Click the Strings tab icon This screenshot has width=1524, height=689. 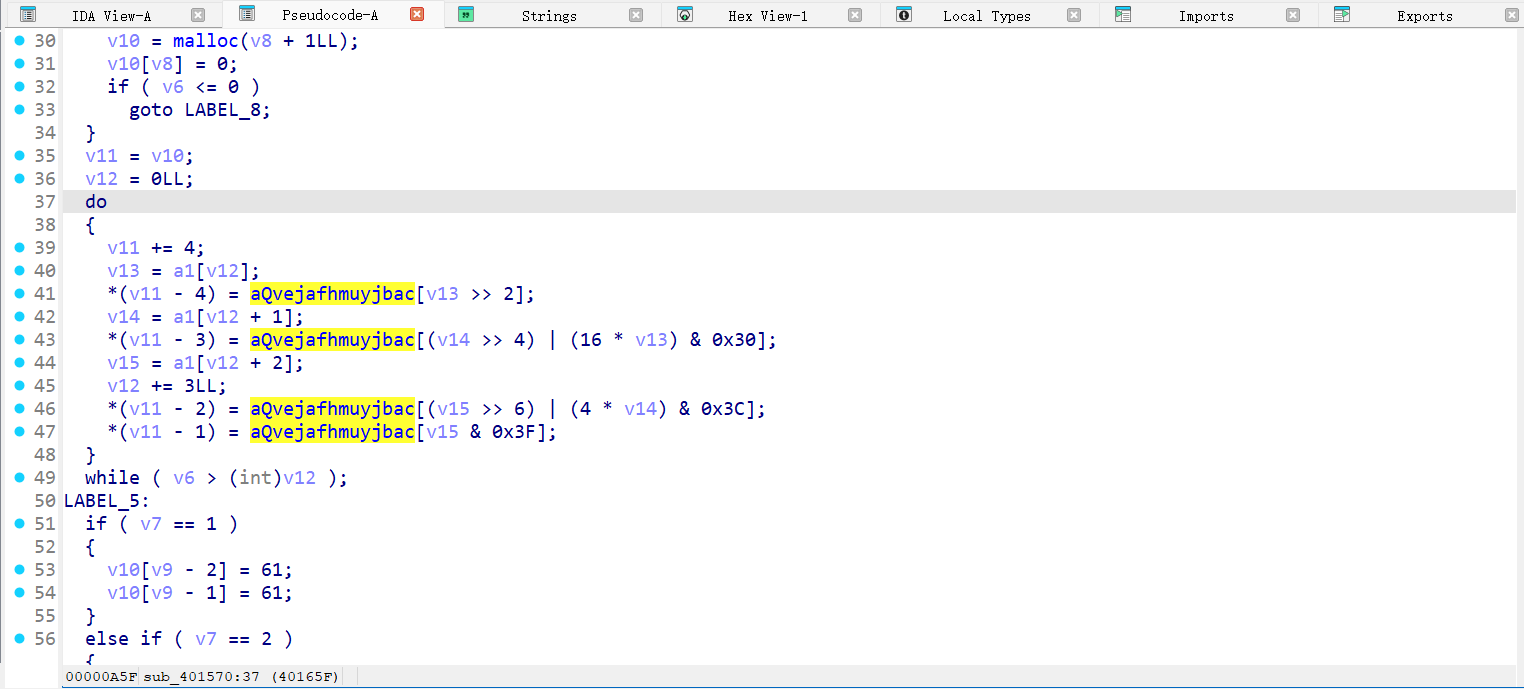click(x=466, y=15)
